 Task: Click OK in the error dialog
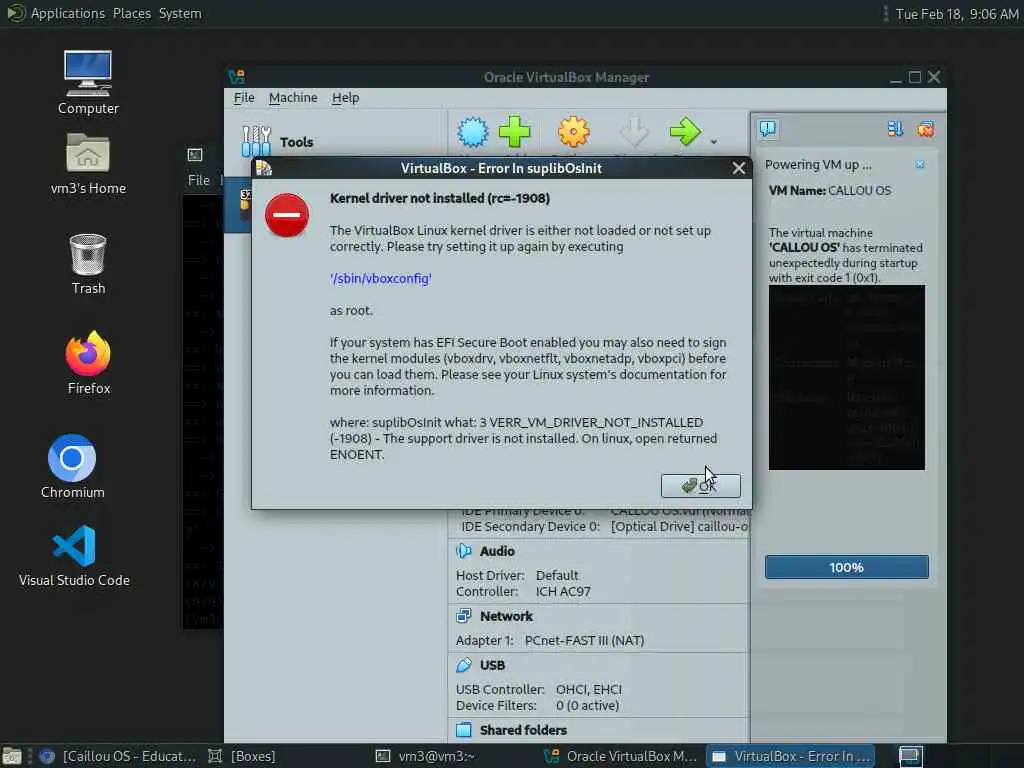pyautogui.click(x=700, y=485)
